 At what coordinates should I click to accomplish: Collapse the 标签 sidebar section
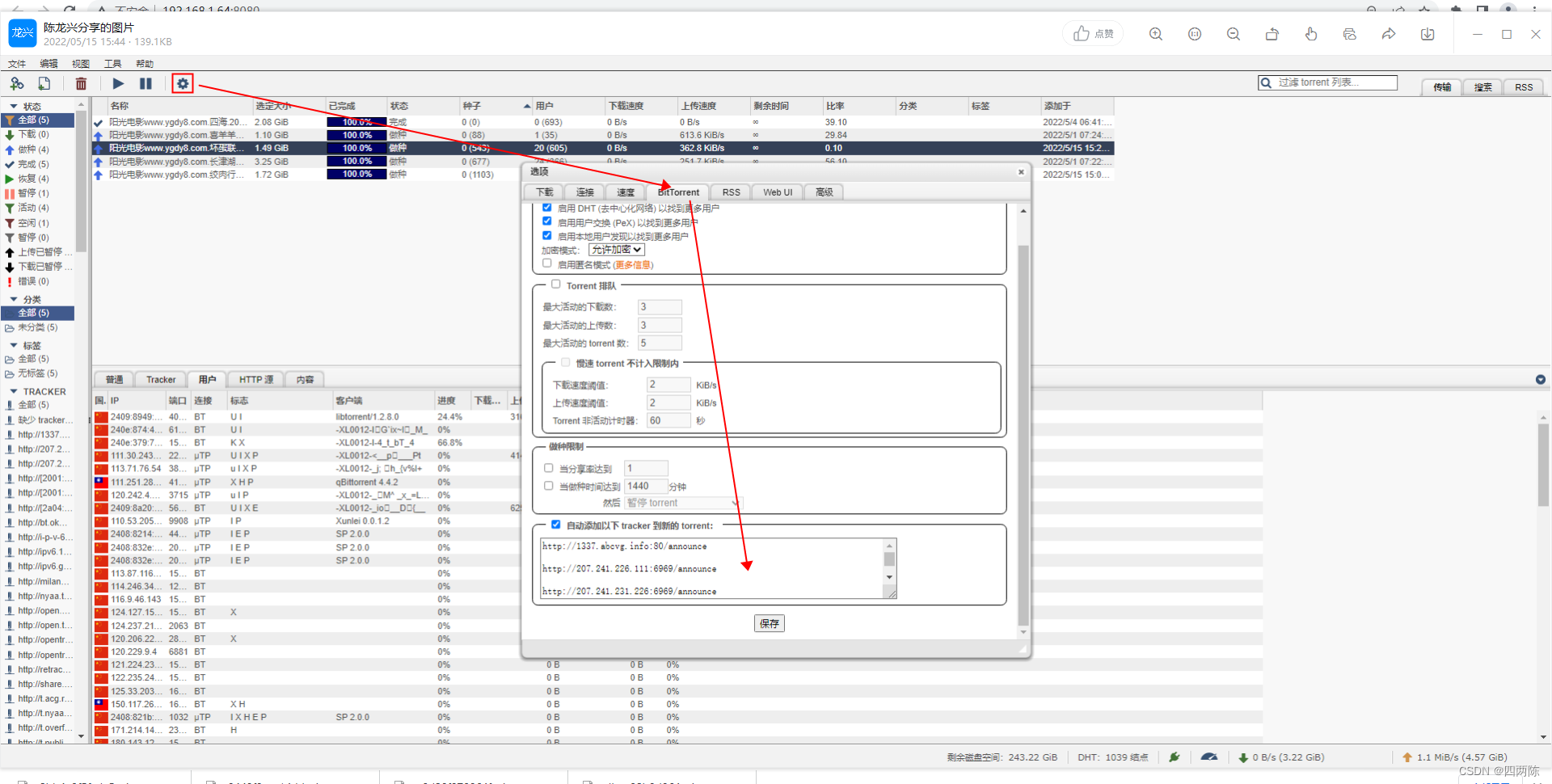coord(14,345)
